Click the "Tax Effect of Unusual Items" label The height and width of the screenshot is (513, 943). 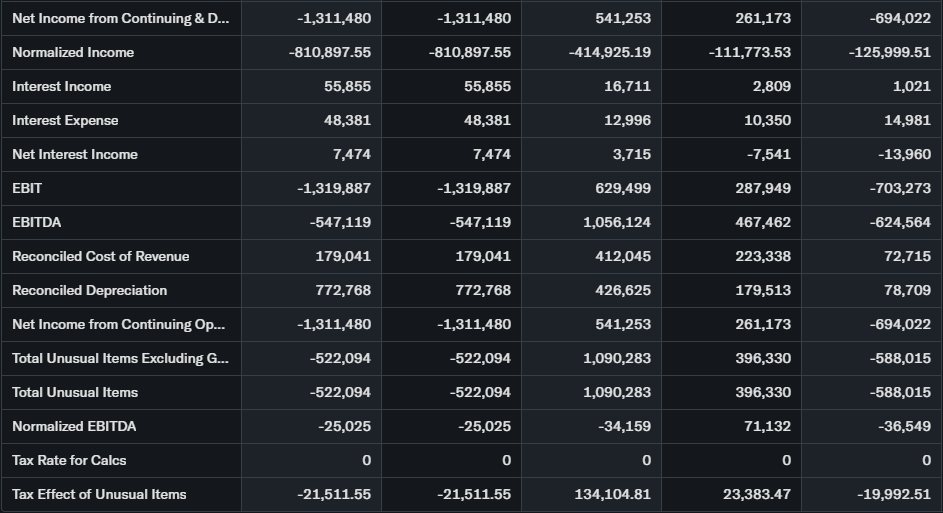pos(99,494)
